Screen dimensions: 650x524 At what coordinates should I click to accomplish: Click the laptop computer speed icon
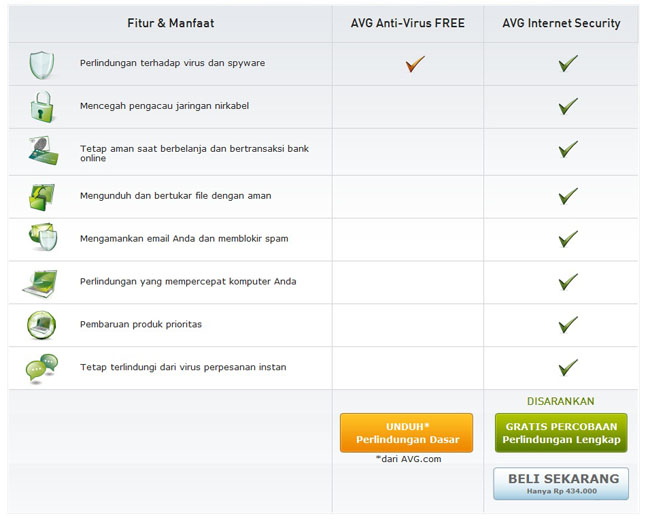[x=41, y=282]
